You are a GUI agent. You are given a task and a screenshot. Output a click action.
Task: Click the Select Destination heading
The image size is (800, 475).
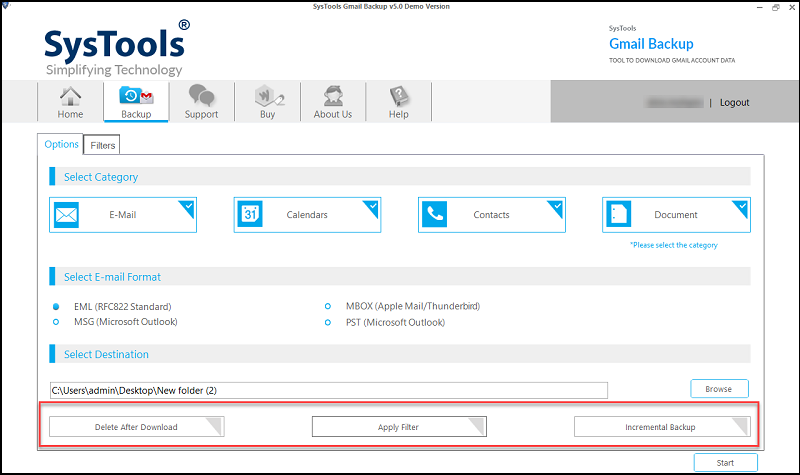[106, 354]
